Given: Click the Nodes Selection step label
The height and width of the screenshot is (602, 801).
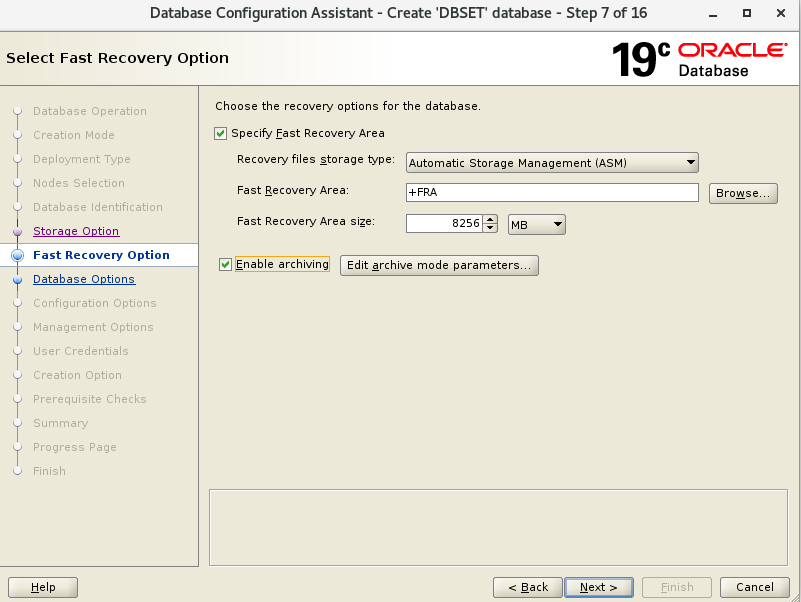Looking at the screenshot, I should [79, 183].
